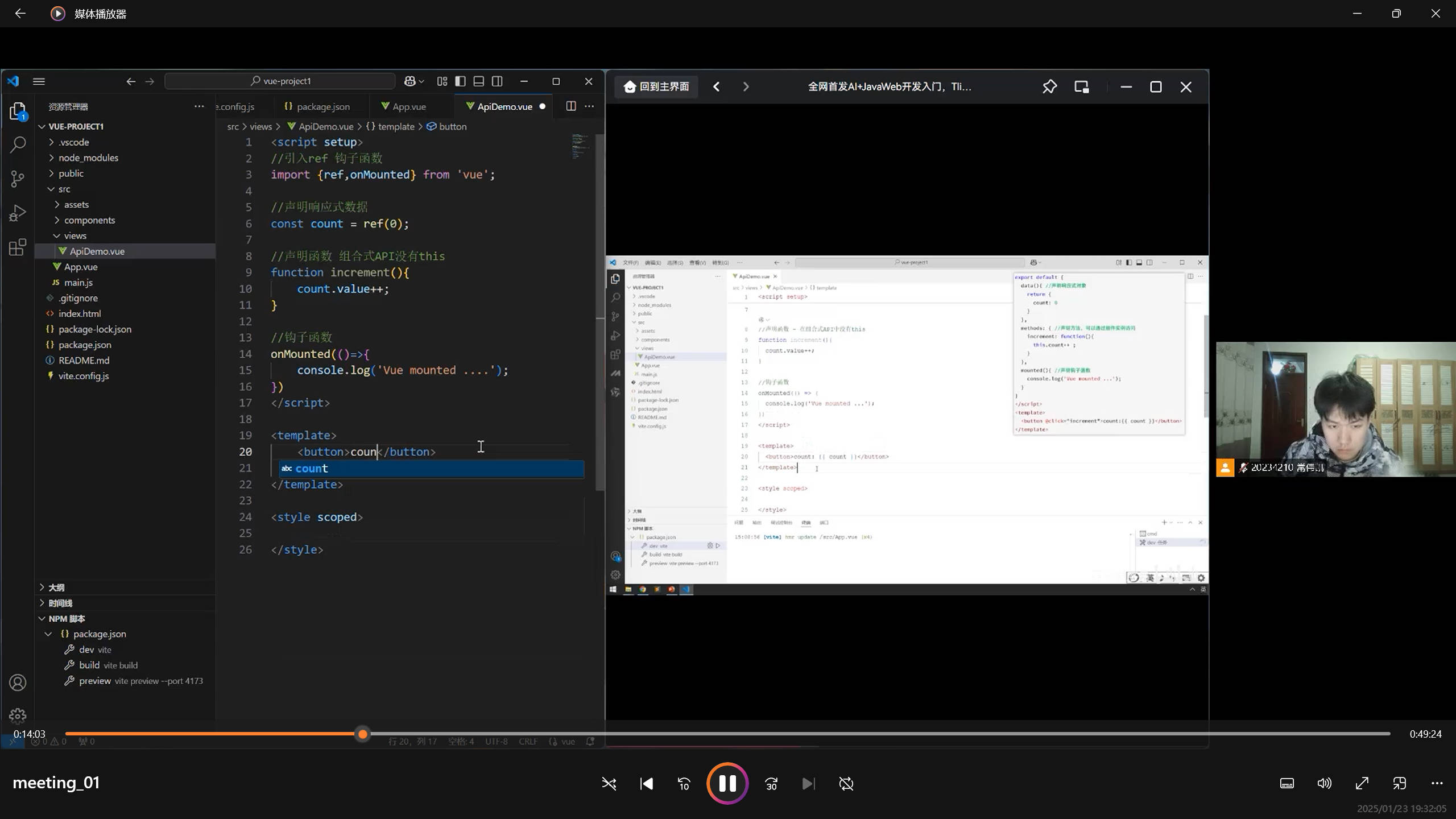Toggle shuffle playback
Image resolution: width=1456 pixels, height=819 pixels.
tap(609, 784)
